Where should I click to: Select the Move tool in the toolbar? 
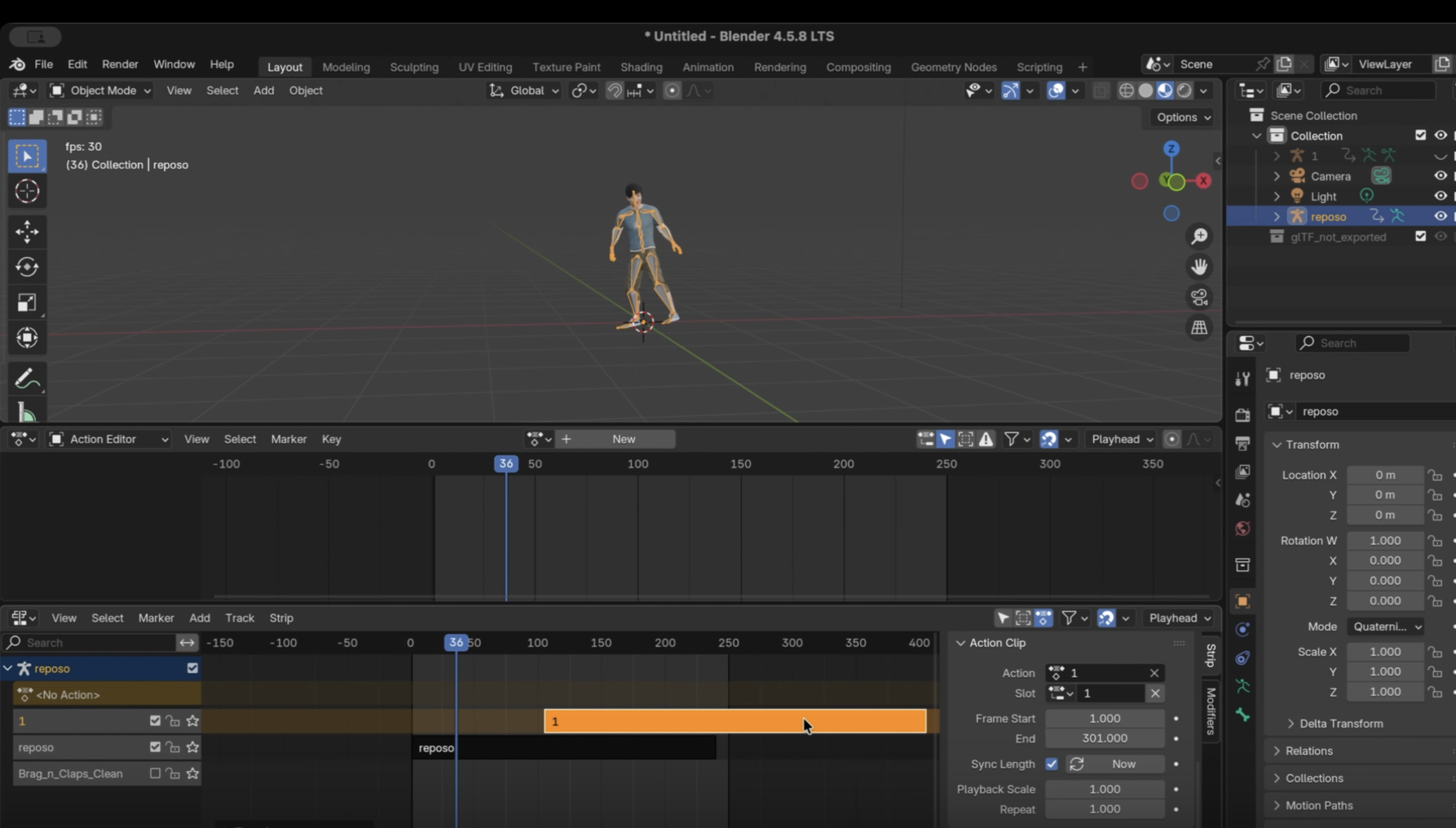[x=27, y=232]
